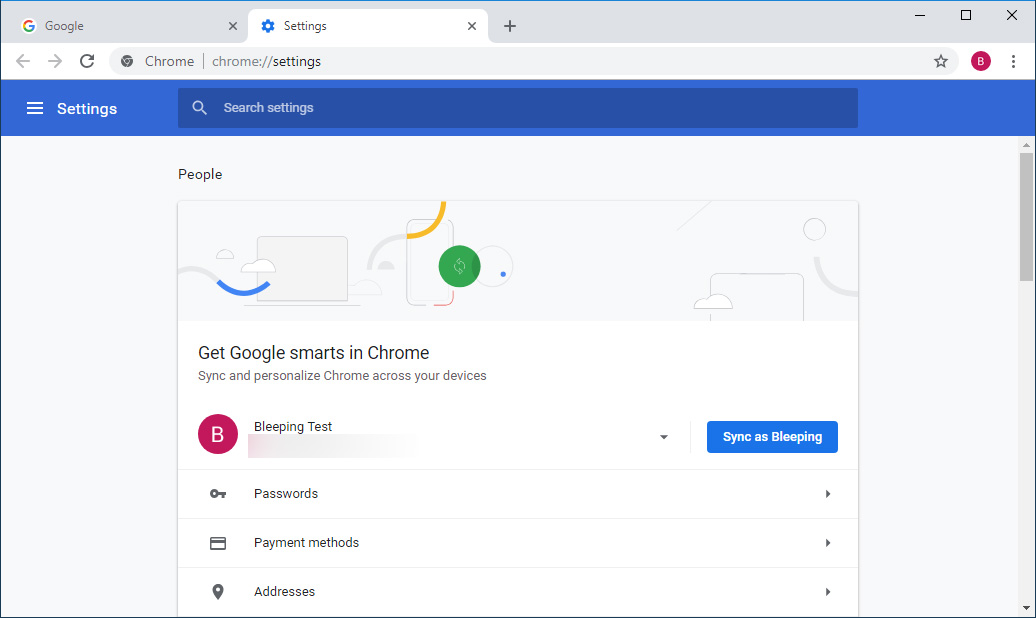
Task: Click the Sync as Bleeping button
Action: [772, 437]
